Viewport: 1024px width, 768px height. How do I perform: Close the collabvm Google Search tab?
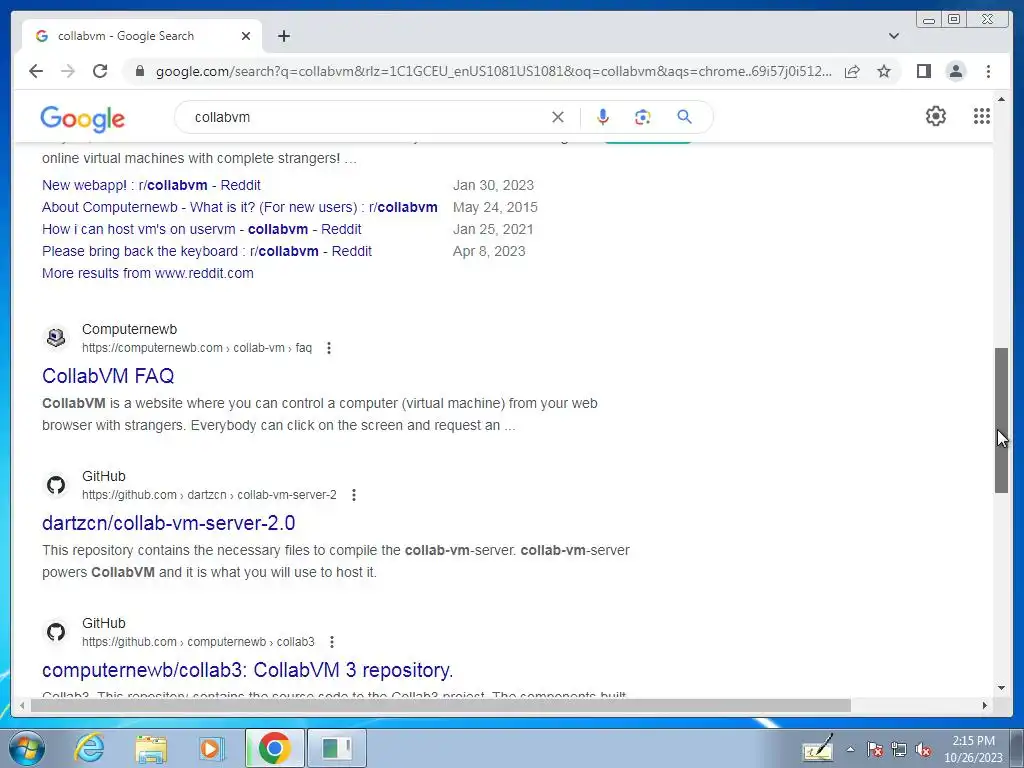(x=246, y=36)
